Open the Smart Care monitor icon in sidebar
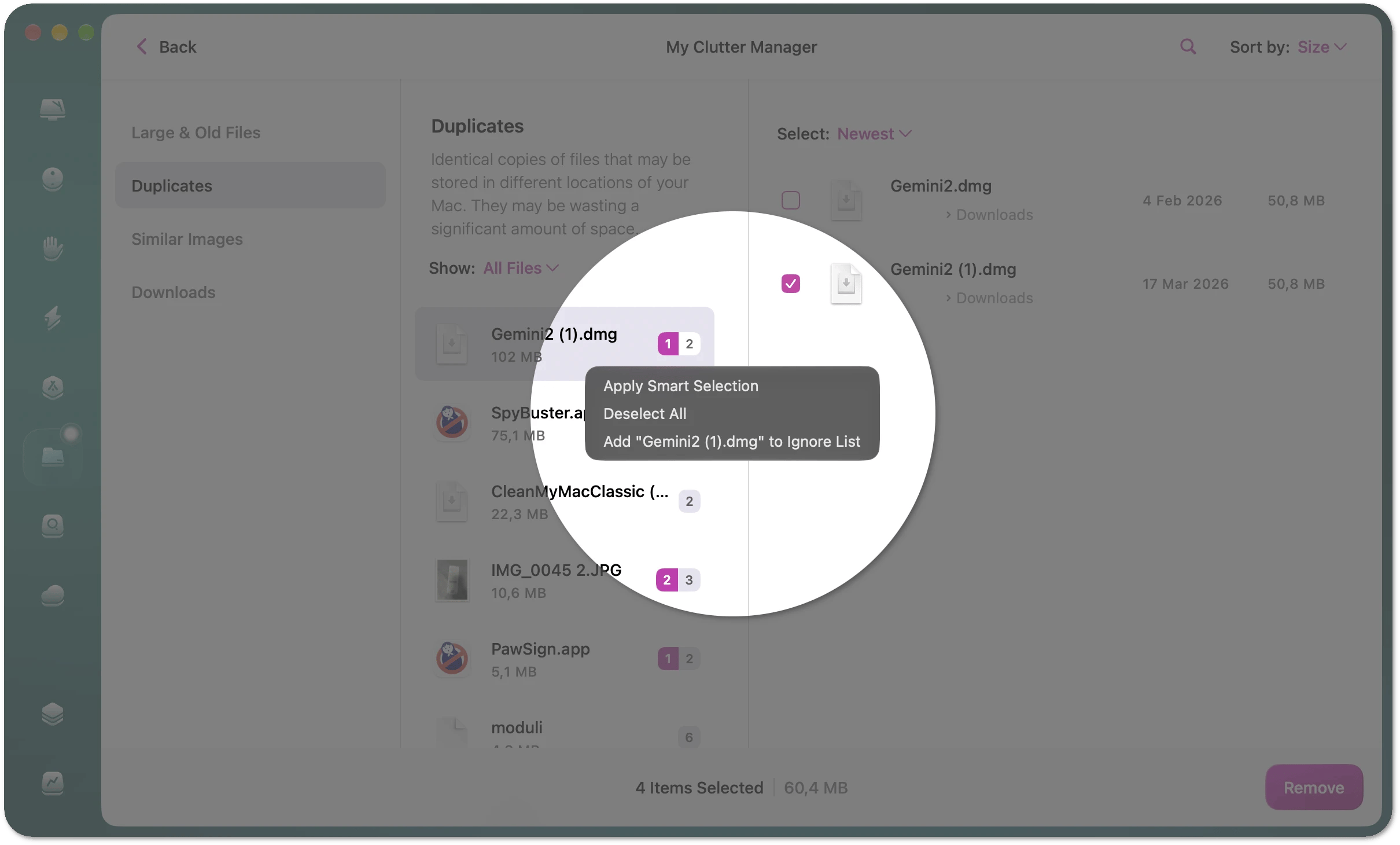The image size is (1400, 845). [53, 109]
